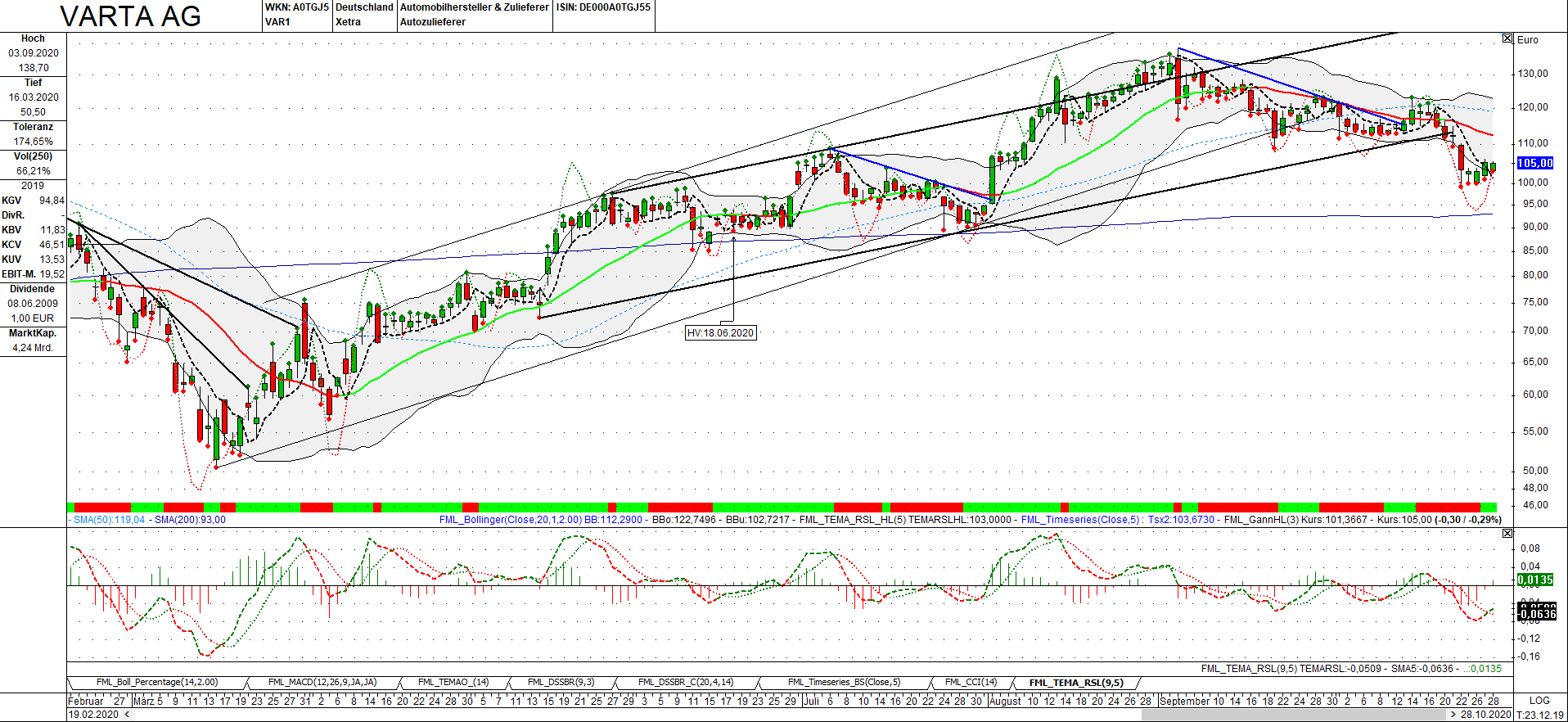This screenshot has width=1568, height=722.
Task: Click the Dividende heading
Action: tap(33, 289)
